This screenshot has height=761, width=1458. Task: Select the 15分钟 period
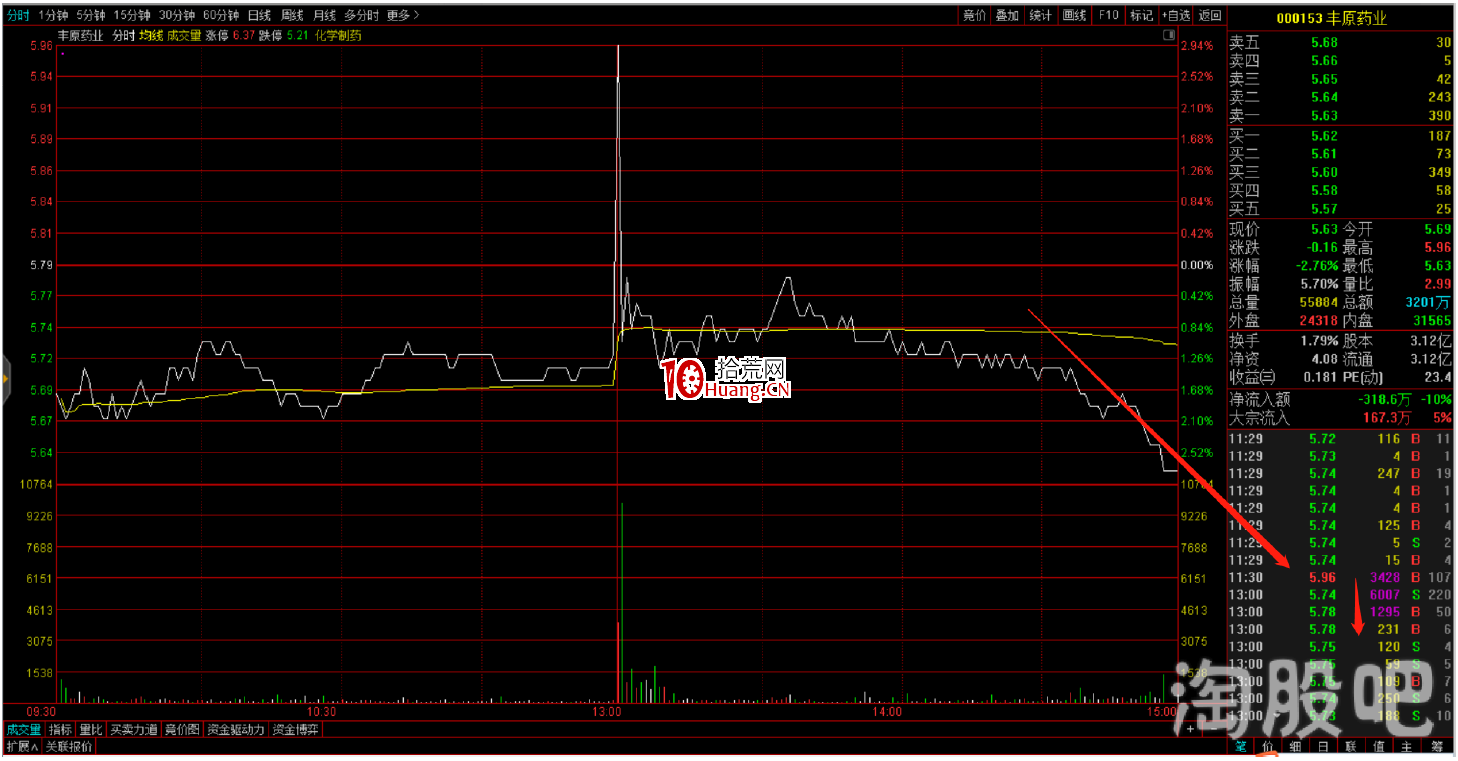(131, 15)
